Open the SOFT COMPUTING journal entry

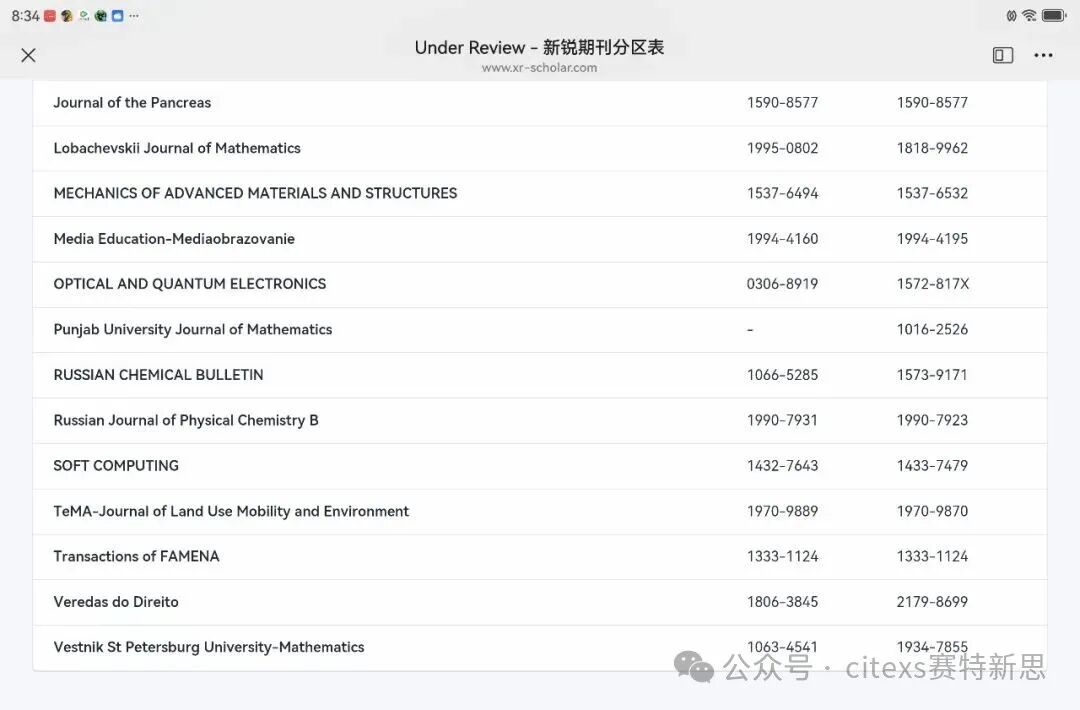116,466
